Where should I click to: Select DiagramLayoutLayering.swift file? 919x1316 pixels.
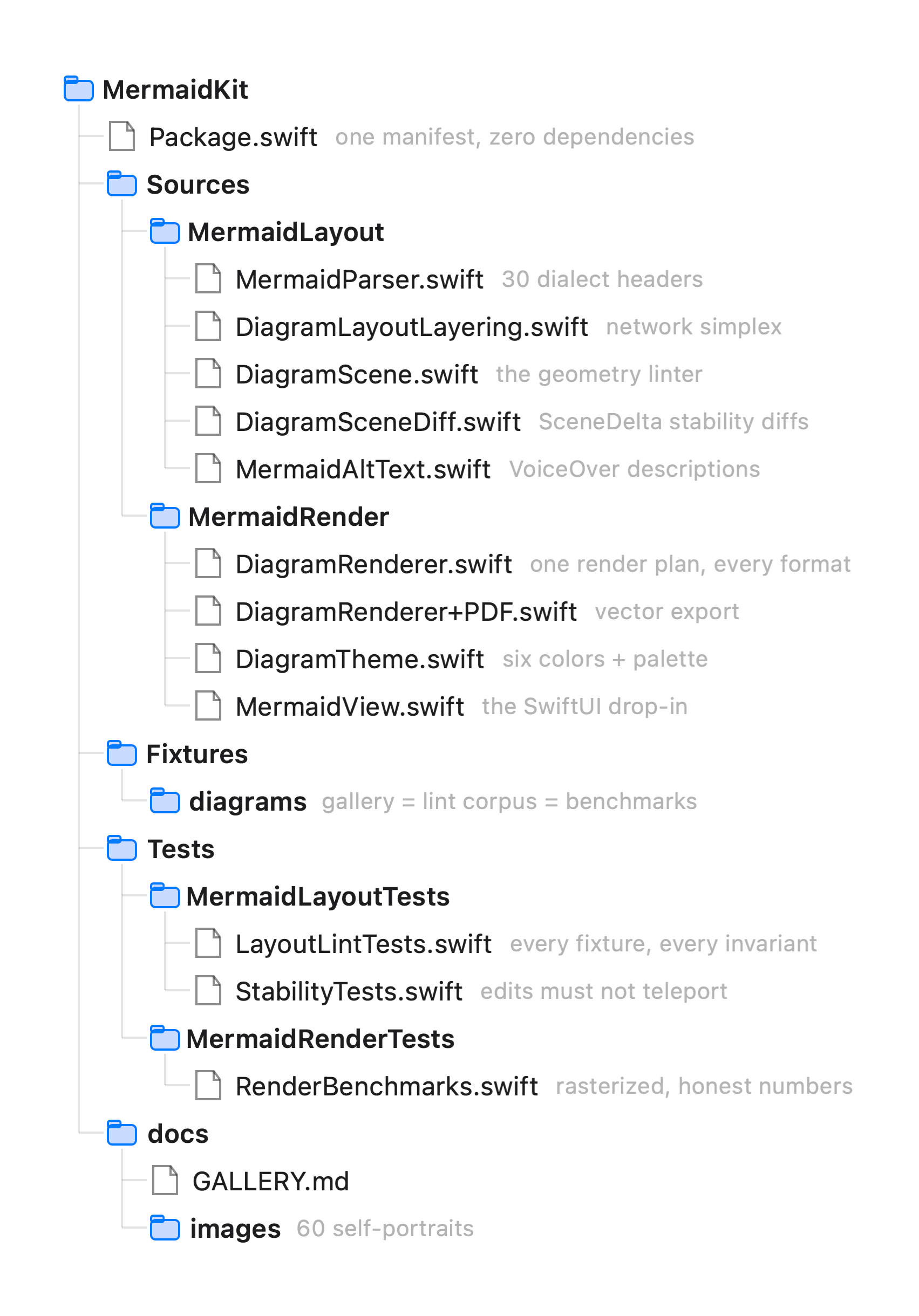pyautogui.click(x=411, y=327)
